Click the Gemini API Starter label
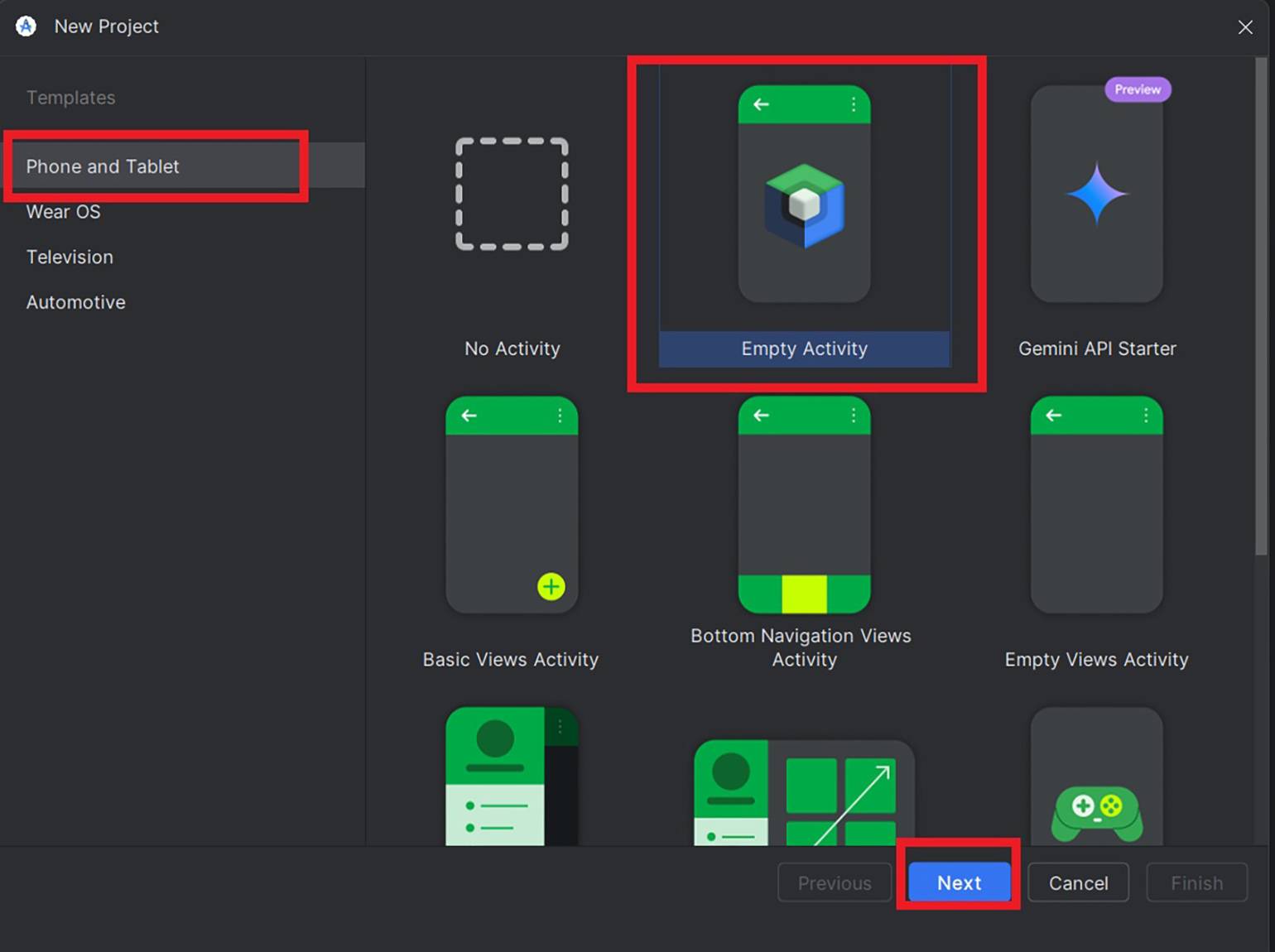 (x=1096, y=349)
